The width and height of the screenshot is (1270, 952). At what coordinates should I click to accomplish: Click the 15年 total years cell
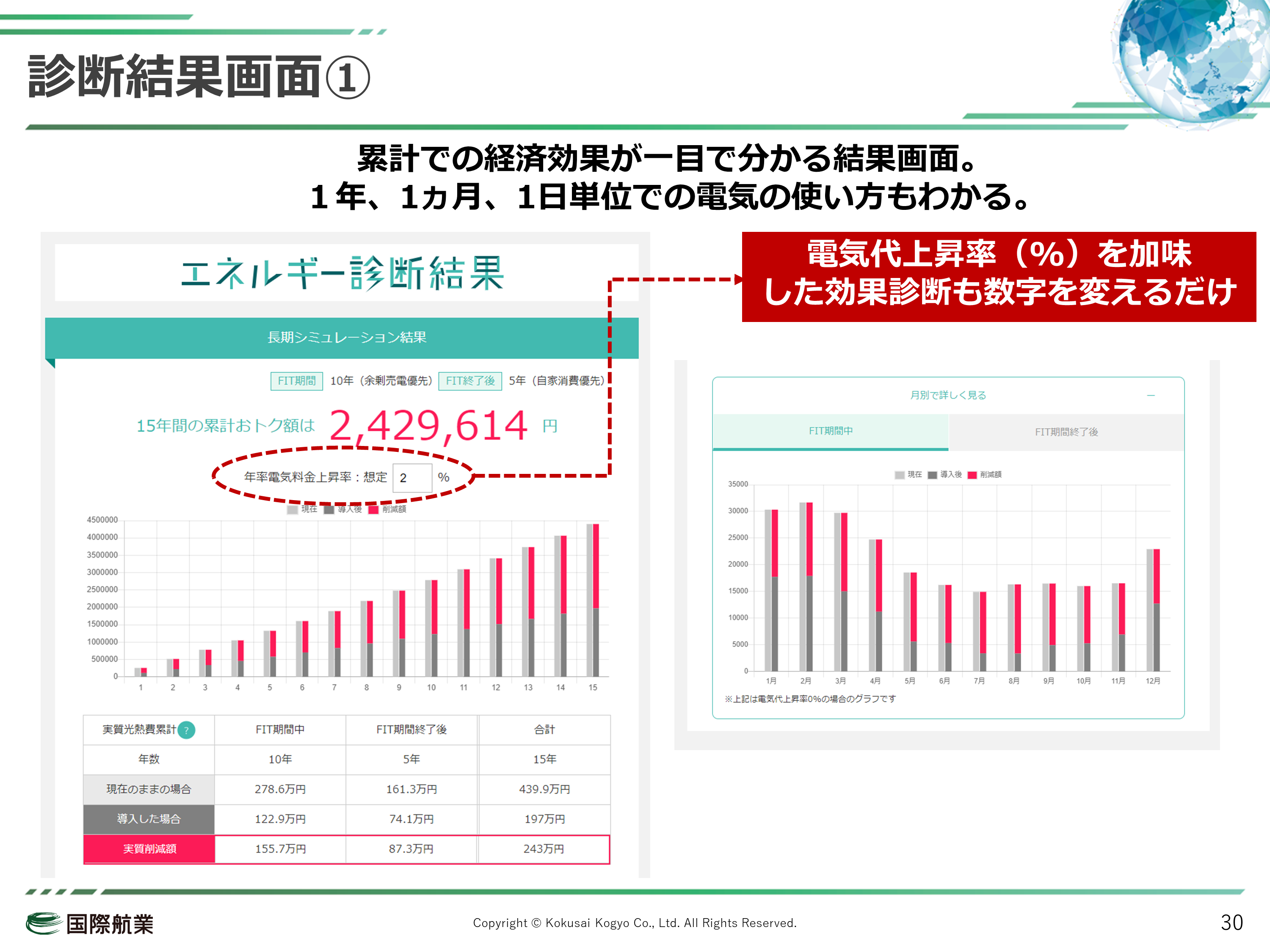(544, 760)
